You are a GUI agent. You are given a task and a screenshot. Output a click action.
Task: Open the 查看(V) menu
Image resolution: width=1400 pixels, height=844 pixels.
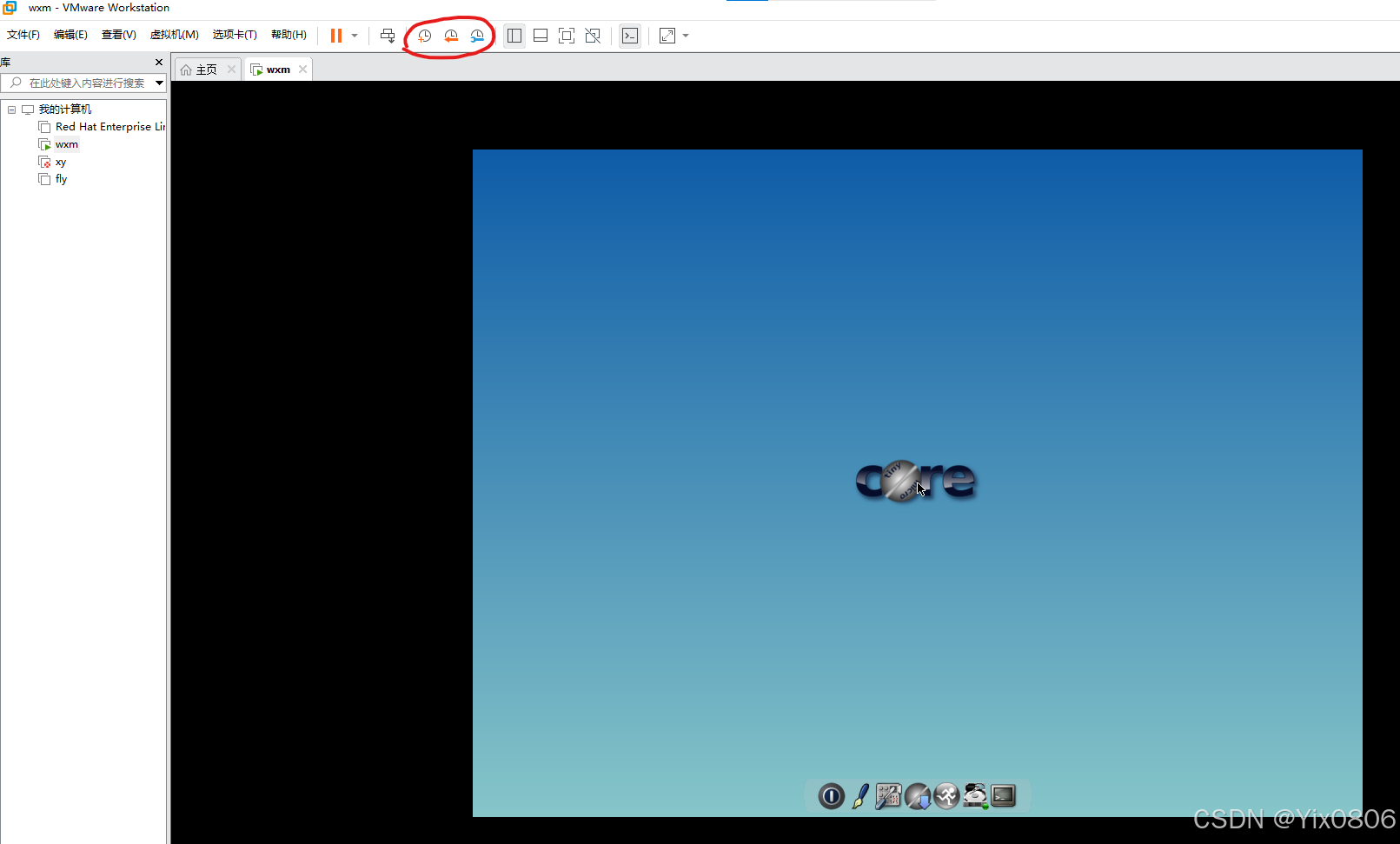tap(119, 35)
